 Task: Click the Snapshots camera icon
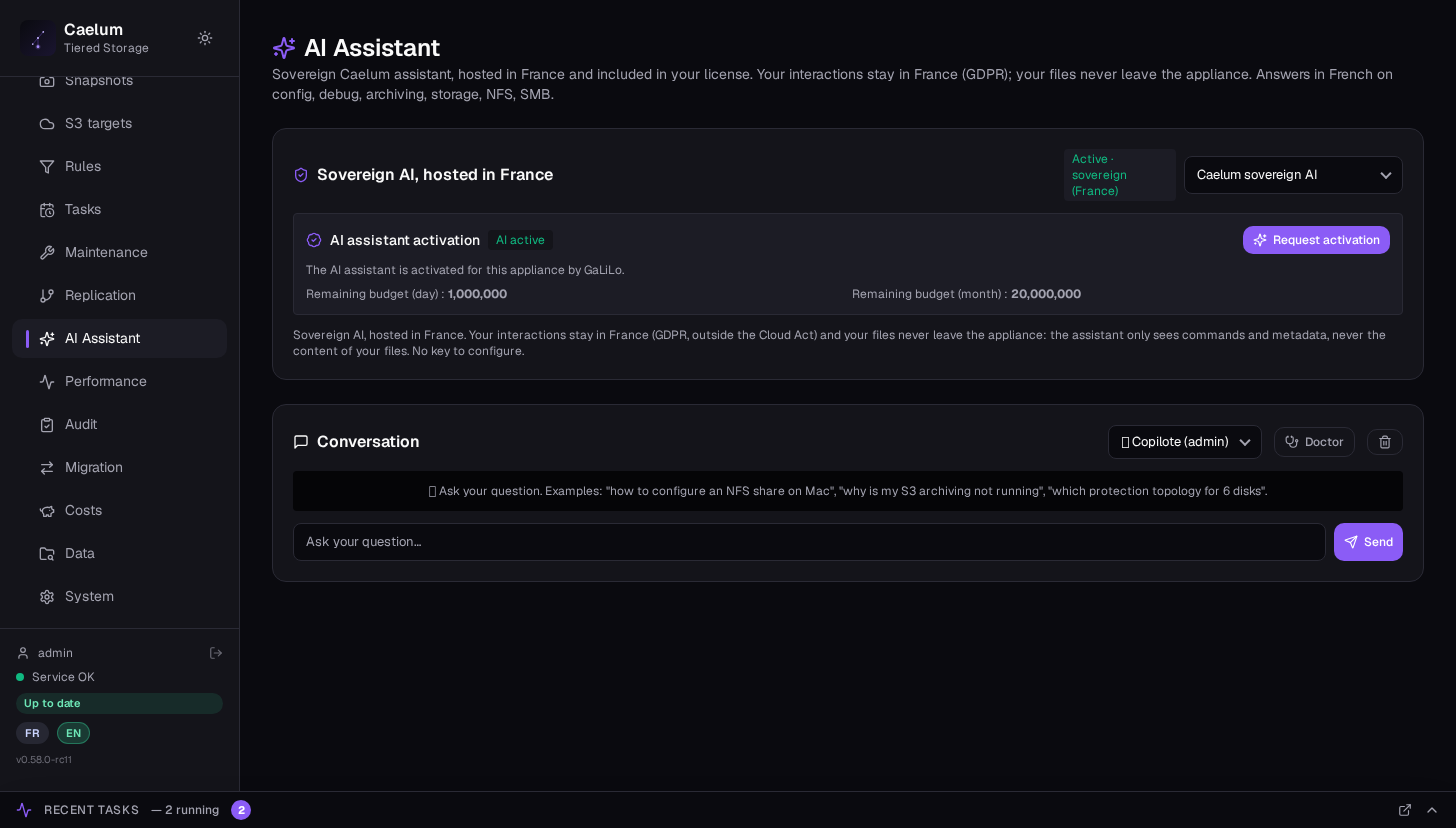point(47,80)
